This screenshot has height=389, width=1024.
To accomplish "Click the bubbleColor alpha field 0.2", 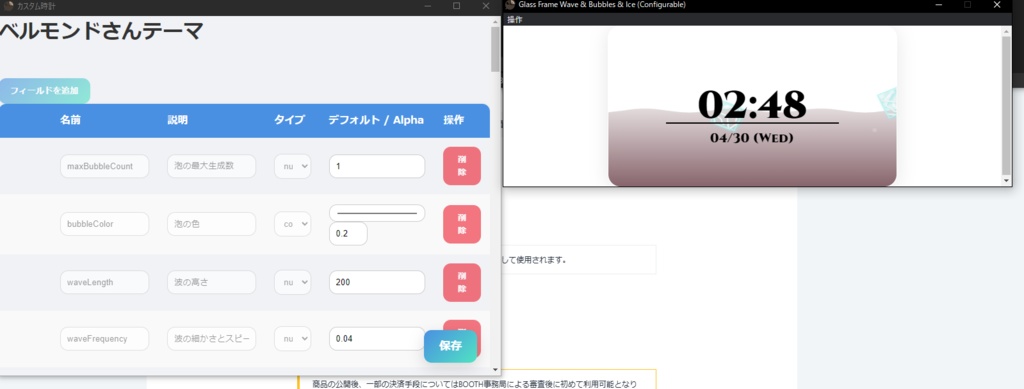I will coord(348,234).
